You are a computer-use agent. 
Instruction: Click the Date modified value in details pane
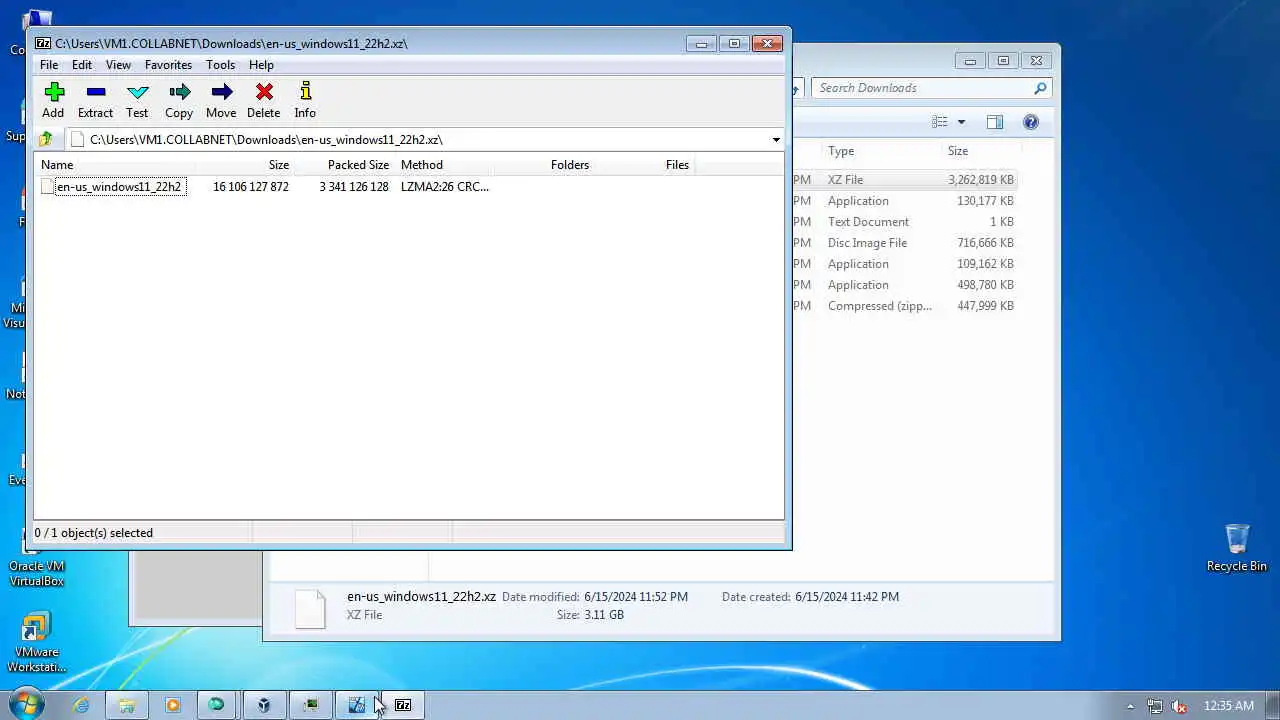[636, 597]
